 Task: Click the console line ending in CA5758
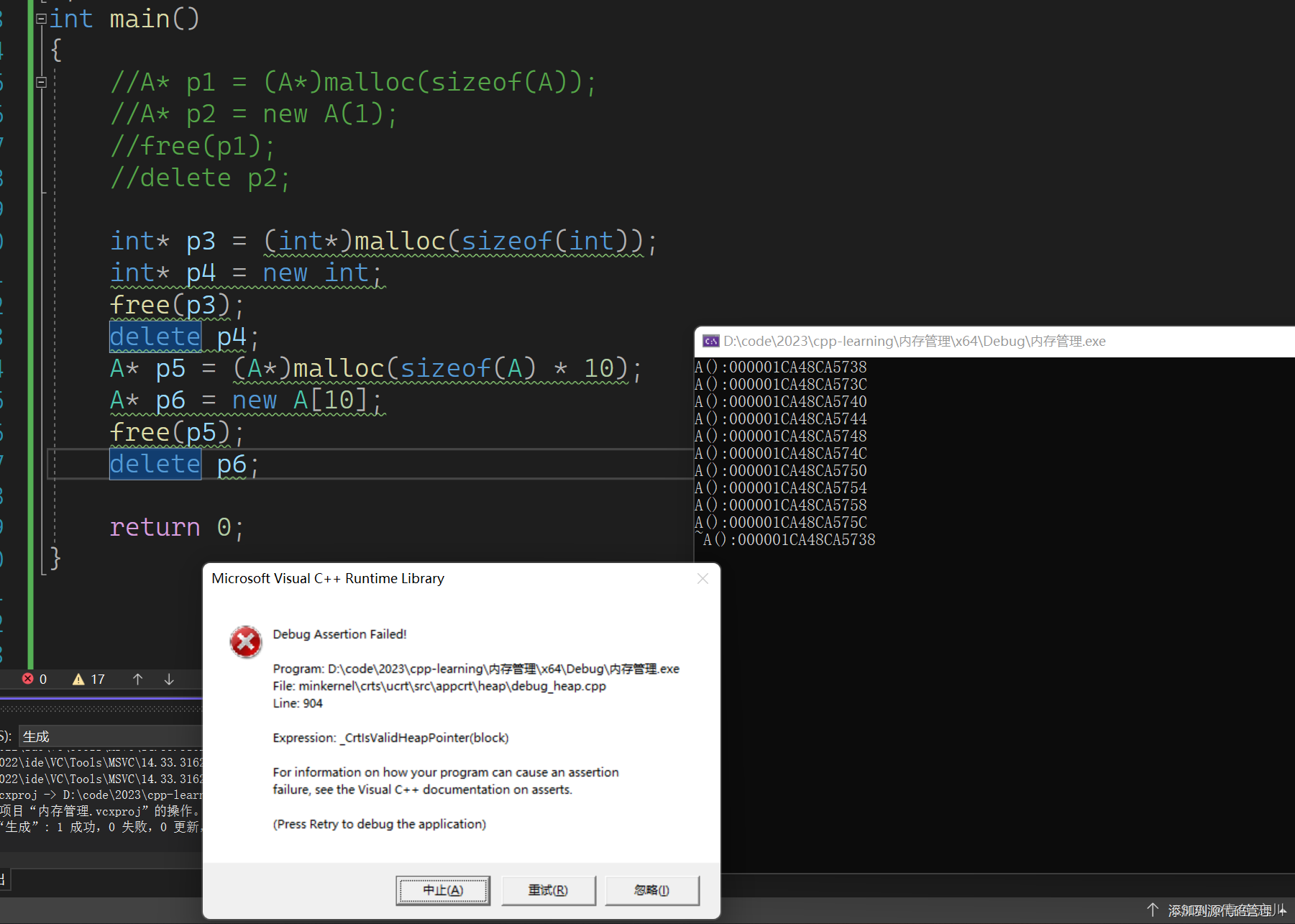click(x=781, y=505)
